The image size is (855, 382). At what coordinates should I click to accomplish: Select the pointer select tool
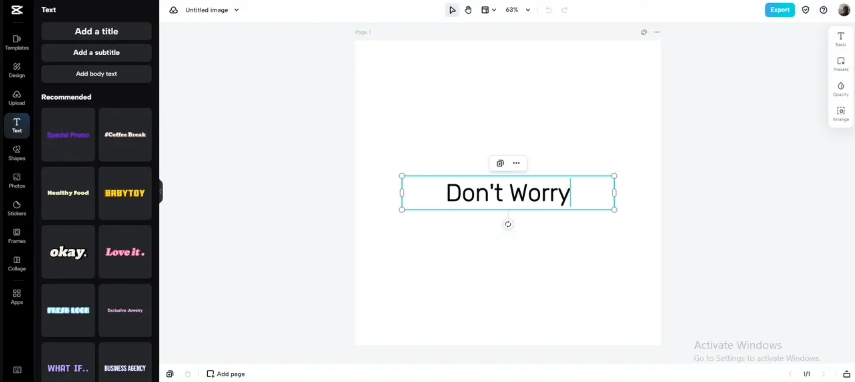452,10
